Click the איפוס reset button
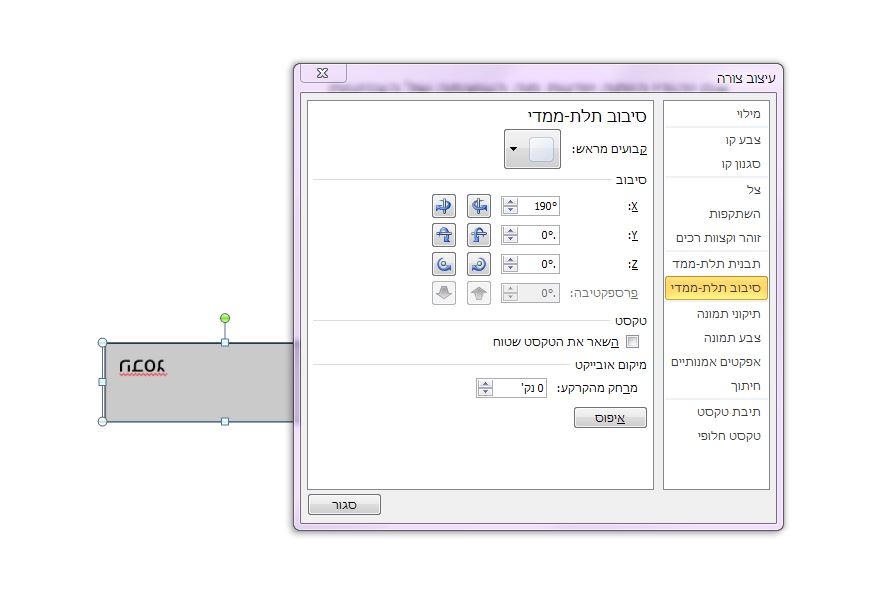Image resolution: width=871 pixels, height=609 pixels. click(x=610, y=418)
